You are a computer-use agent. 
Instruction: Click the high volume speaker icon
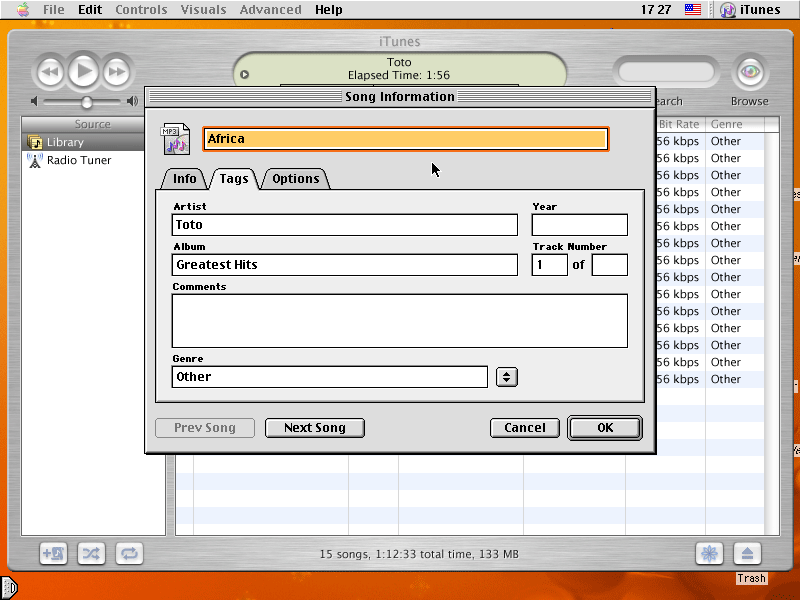(133, 101)
